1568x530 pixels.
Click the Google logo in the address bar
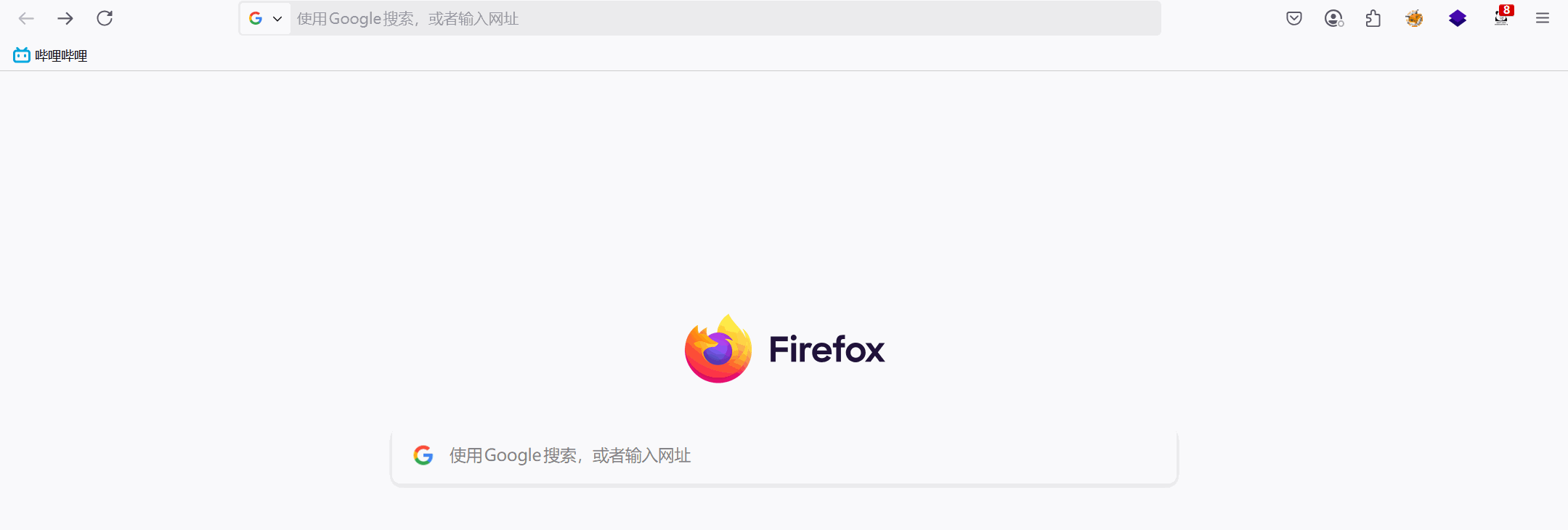tap(256, 18)
